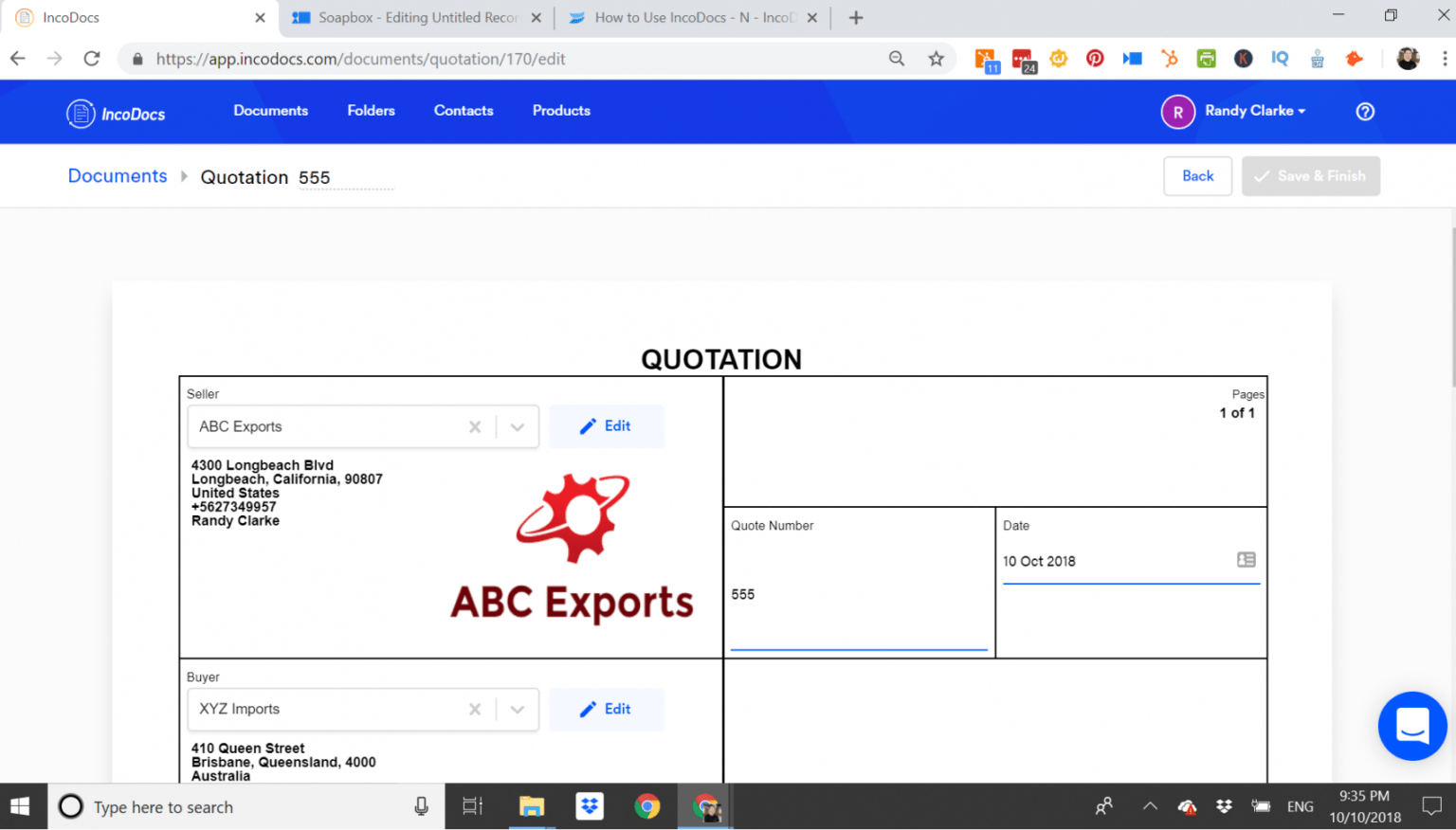Switch to the Products menu item
Screen dimensions: 1456x830
pos(560,111)
